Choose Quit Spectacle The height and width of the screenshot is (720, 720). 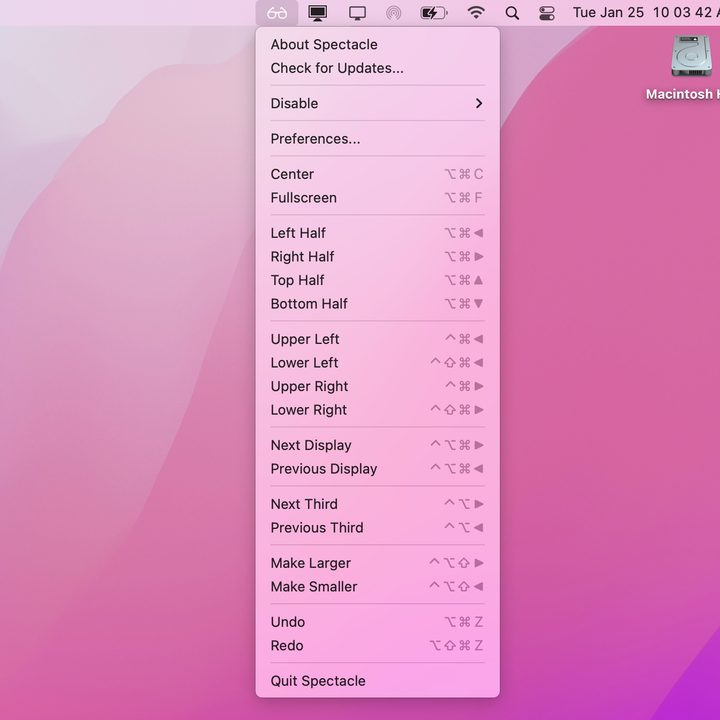point(377,681)
